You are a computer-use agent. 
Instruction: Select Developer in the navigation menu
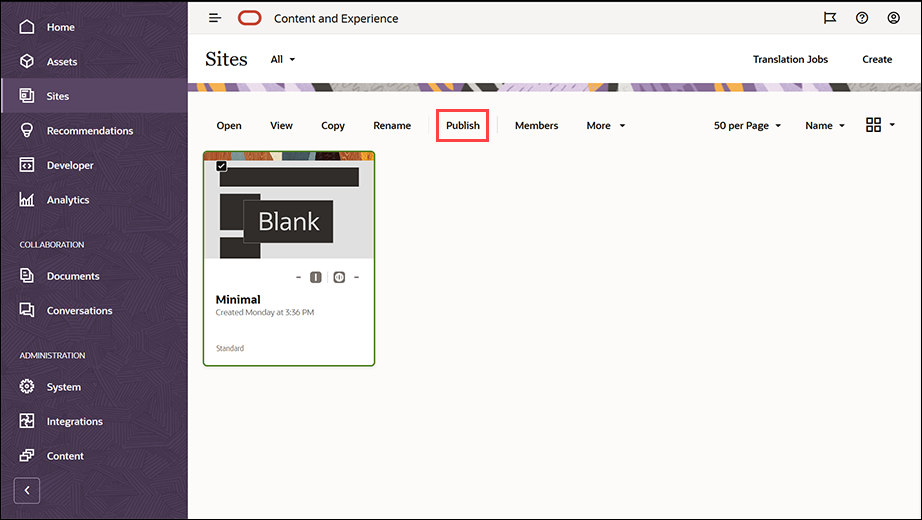click(70, 165)
